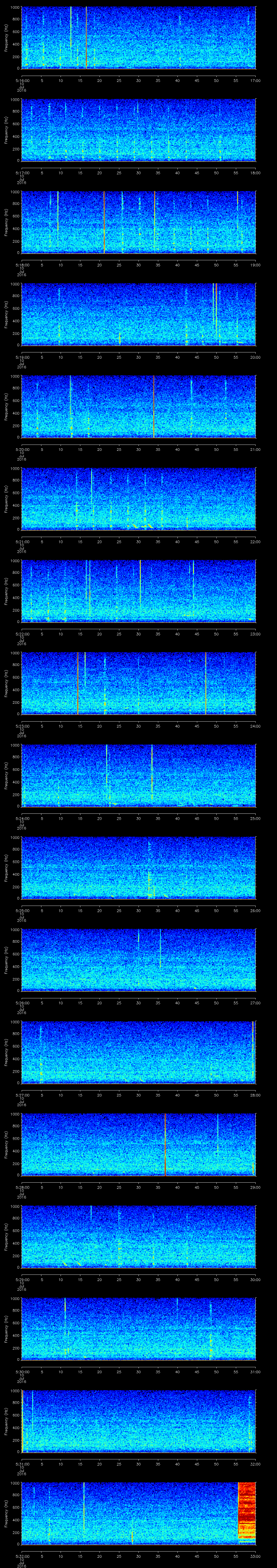Click the '5:19:00' start time label

[x=22, y=357]
